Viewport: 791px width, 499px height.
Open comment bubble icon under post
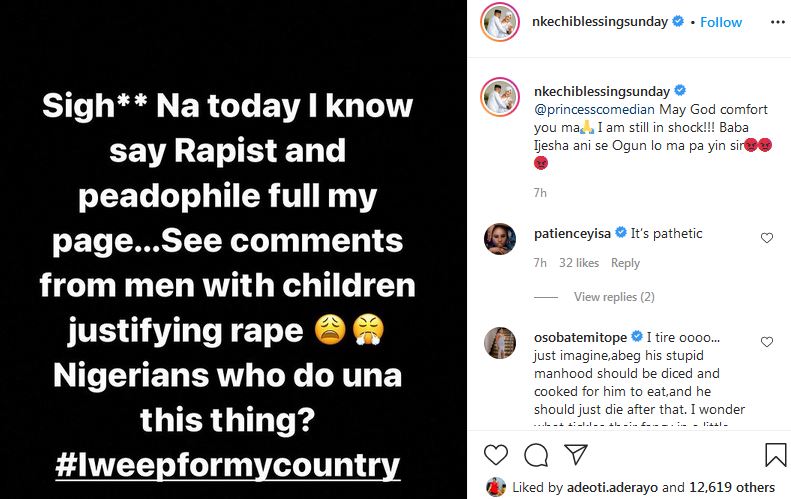pos(535,455)
